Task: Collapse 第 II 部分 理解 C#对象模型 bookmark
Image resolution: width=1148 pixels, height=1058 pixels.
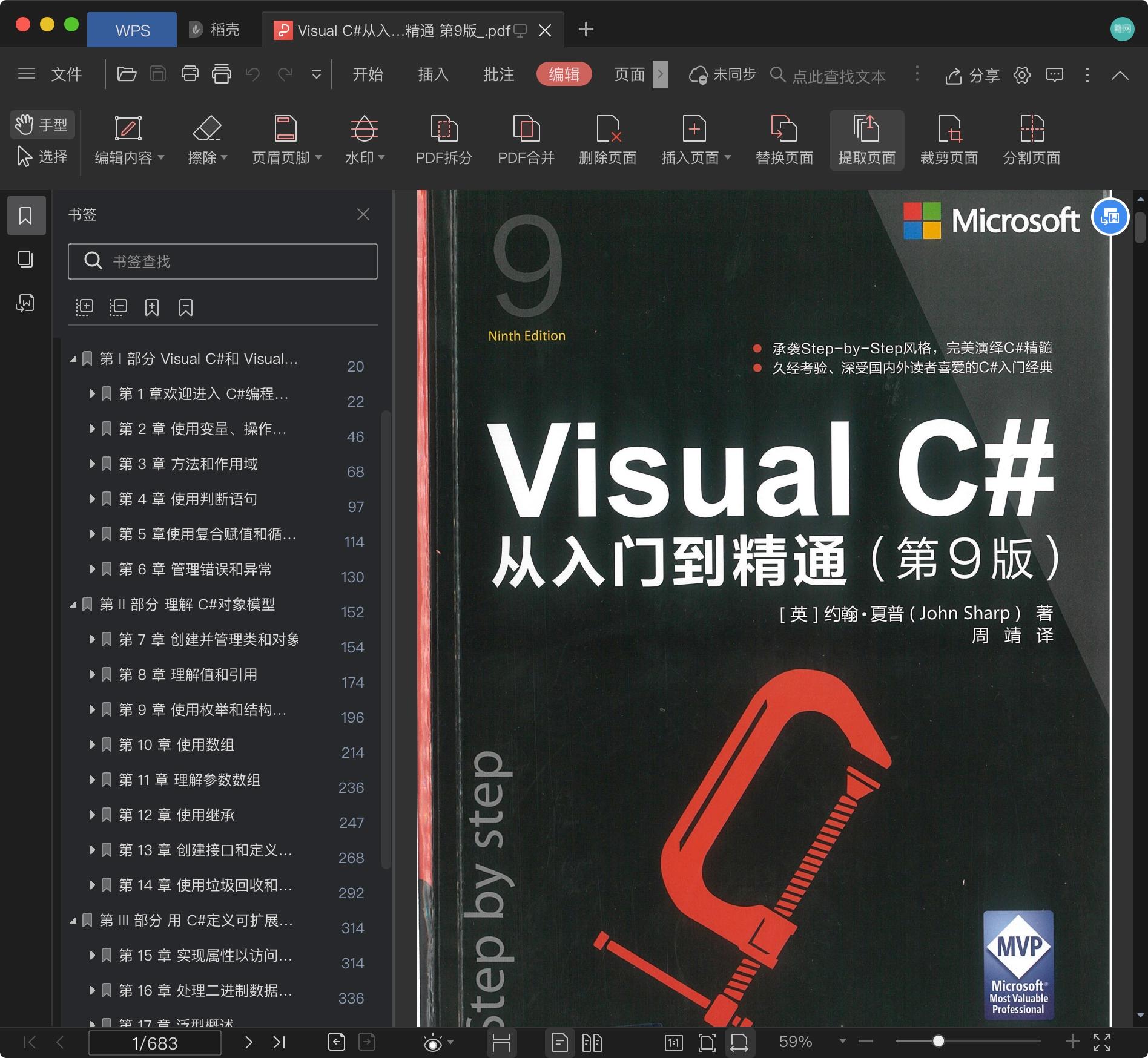Action: (73, 605)
